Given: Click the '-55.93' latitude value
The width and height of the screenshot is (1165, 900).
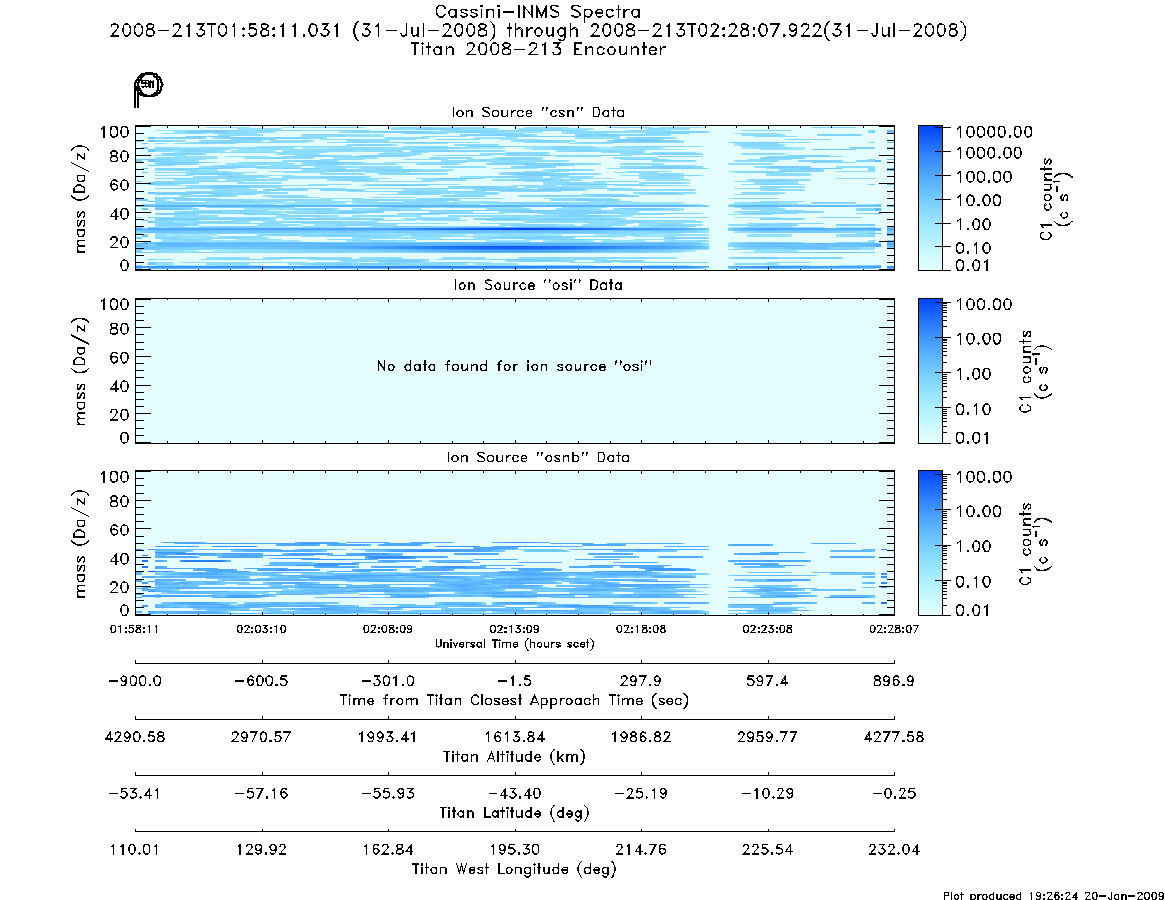Looking at the screenshot, I should click(388, 794).
